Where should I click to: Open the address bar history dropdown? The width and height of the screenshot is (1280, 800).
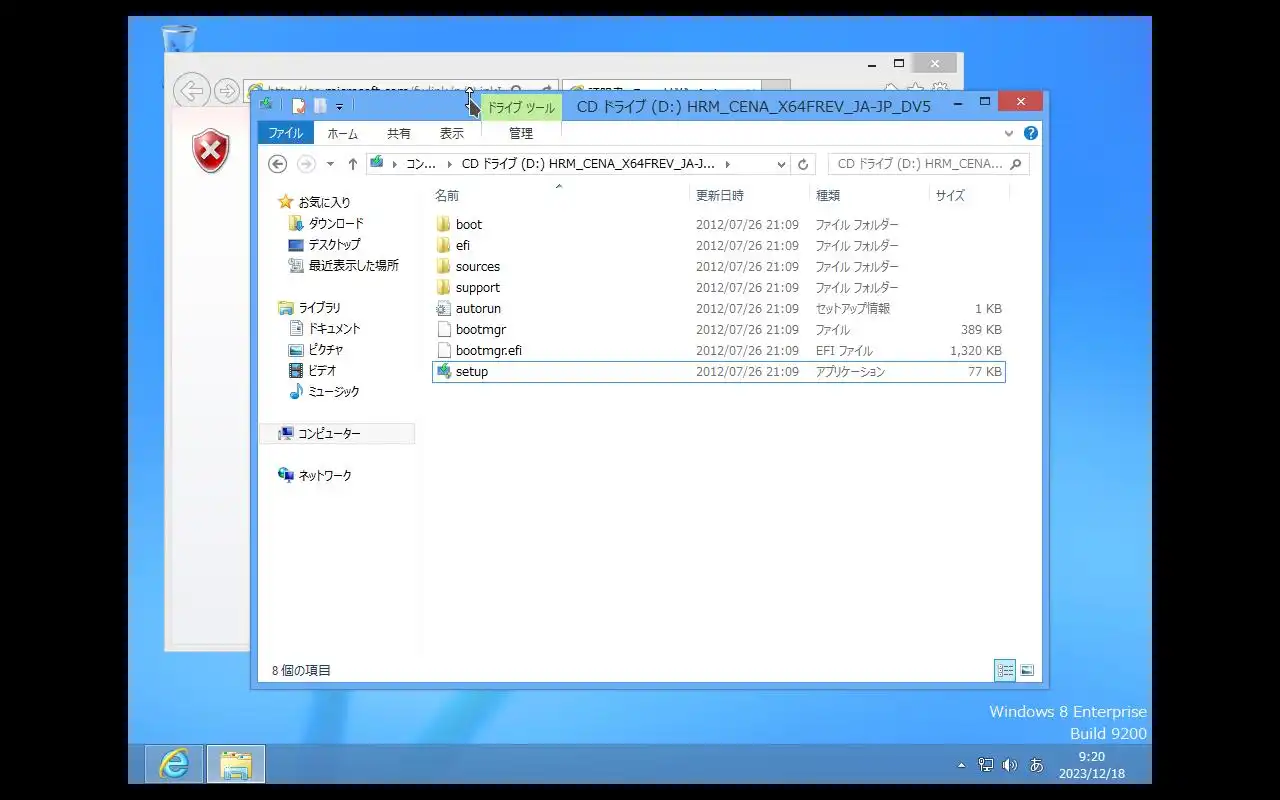[781, 164]
